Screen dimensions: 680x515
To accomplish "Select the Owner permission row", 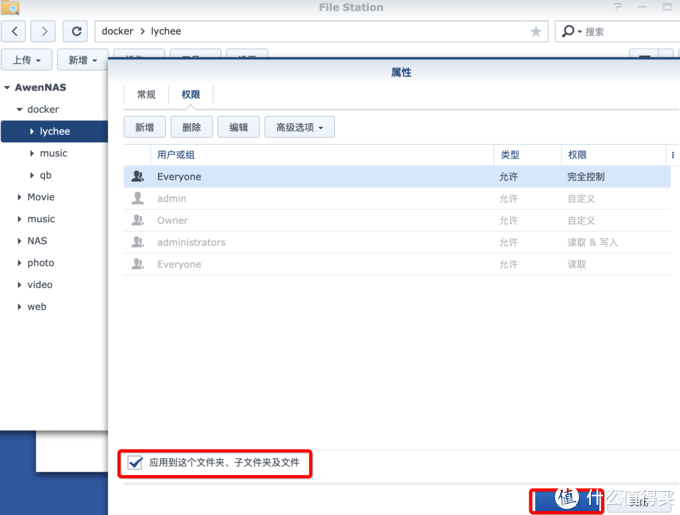I will (397, 220).
